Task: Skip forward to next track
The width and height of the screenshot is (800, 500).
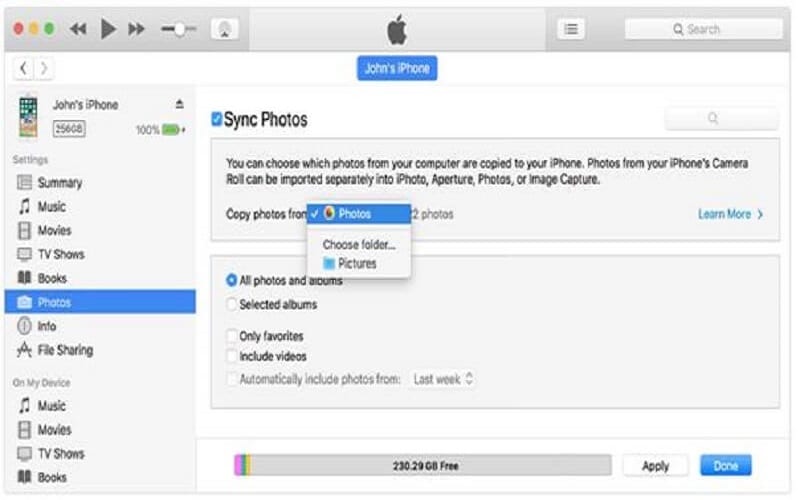Action: tap(137, 29)
